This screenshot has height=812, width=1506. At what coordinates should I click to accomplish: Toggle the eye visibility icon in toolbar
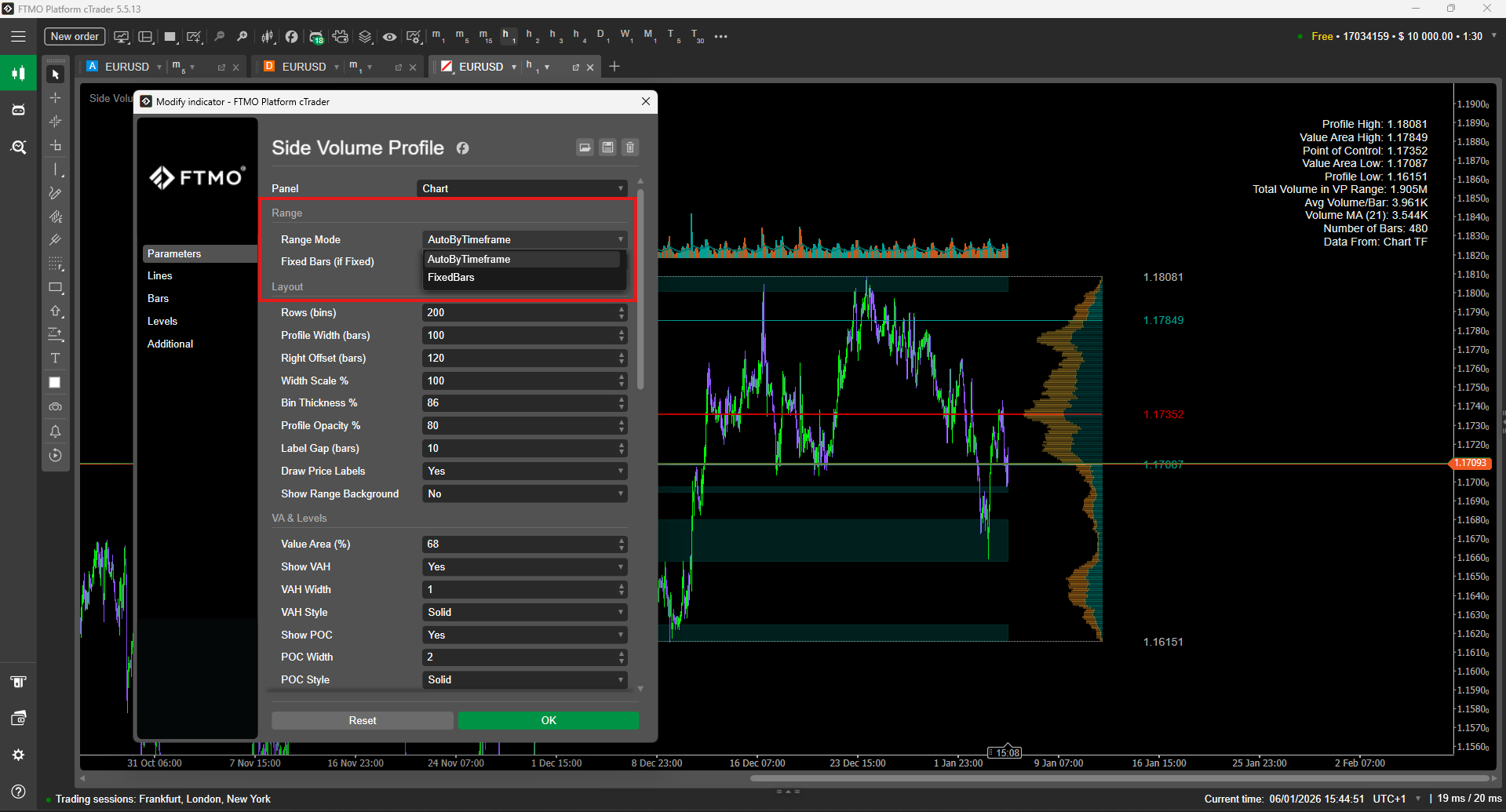389,37
